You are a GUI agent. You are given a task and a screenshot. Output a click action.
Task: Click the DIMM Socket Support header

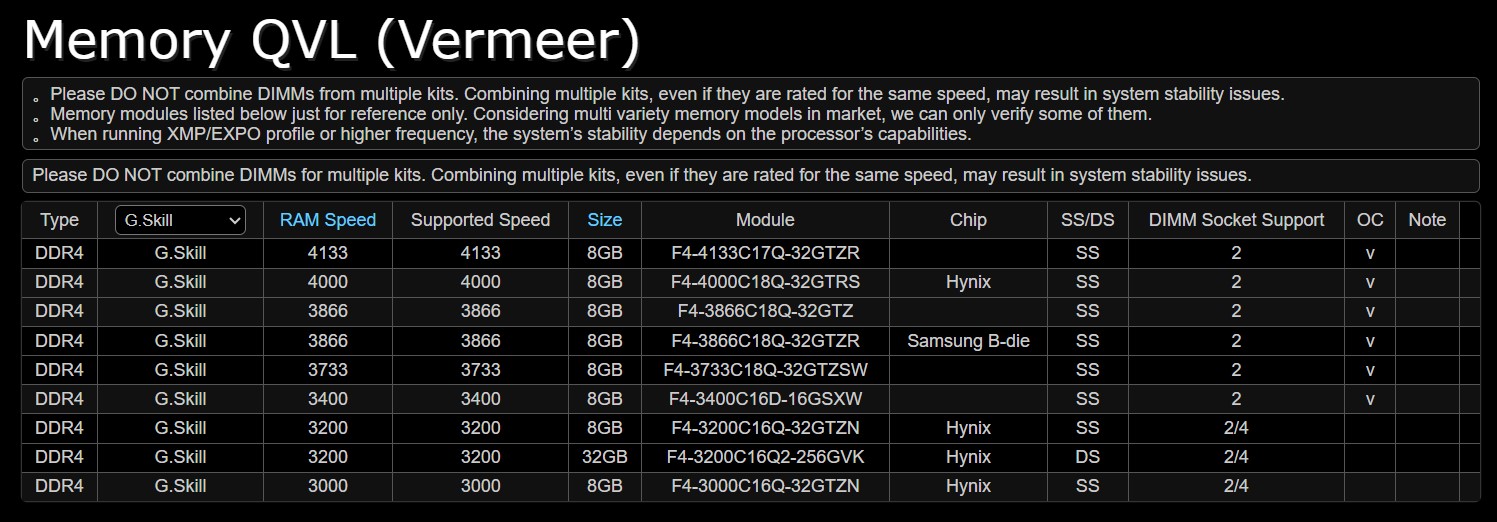1236,220
